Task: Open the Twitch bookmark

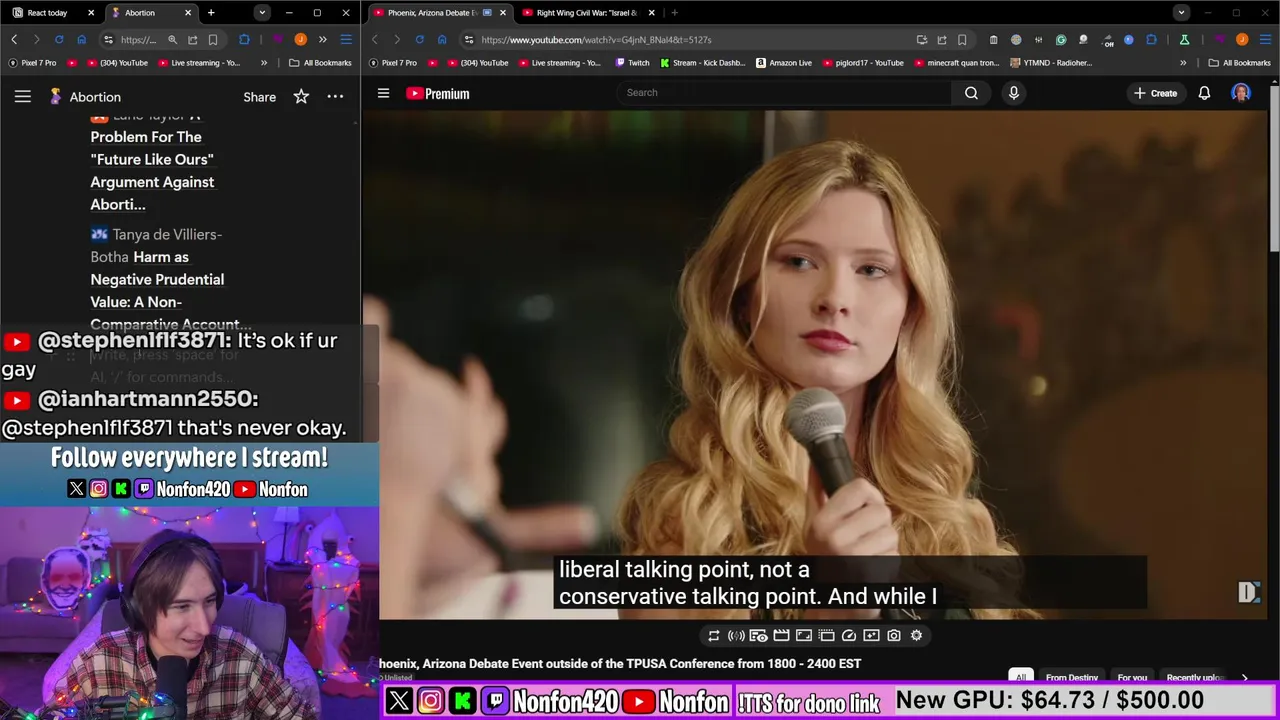Action: pyautogui.click(x=632, y=62)
